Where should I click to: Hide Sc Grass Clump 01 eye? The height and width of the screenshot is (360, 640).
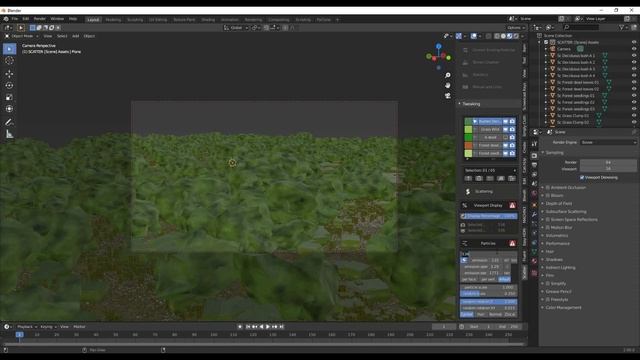coord(634,116)
